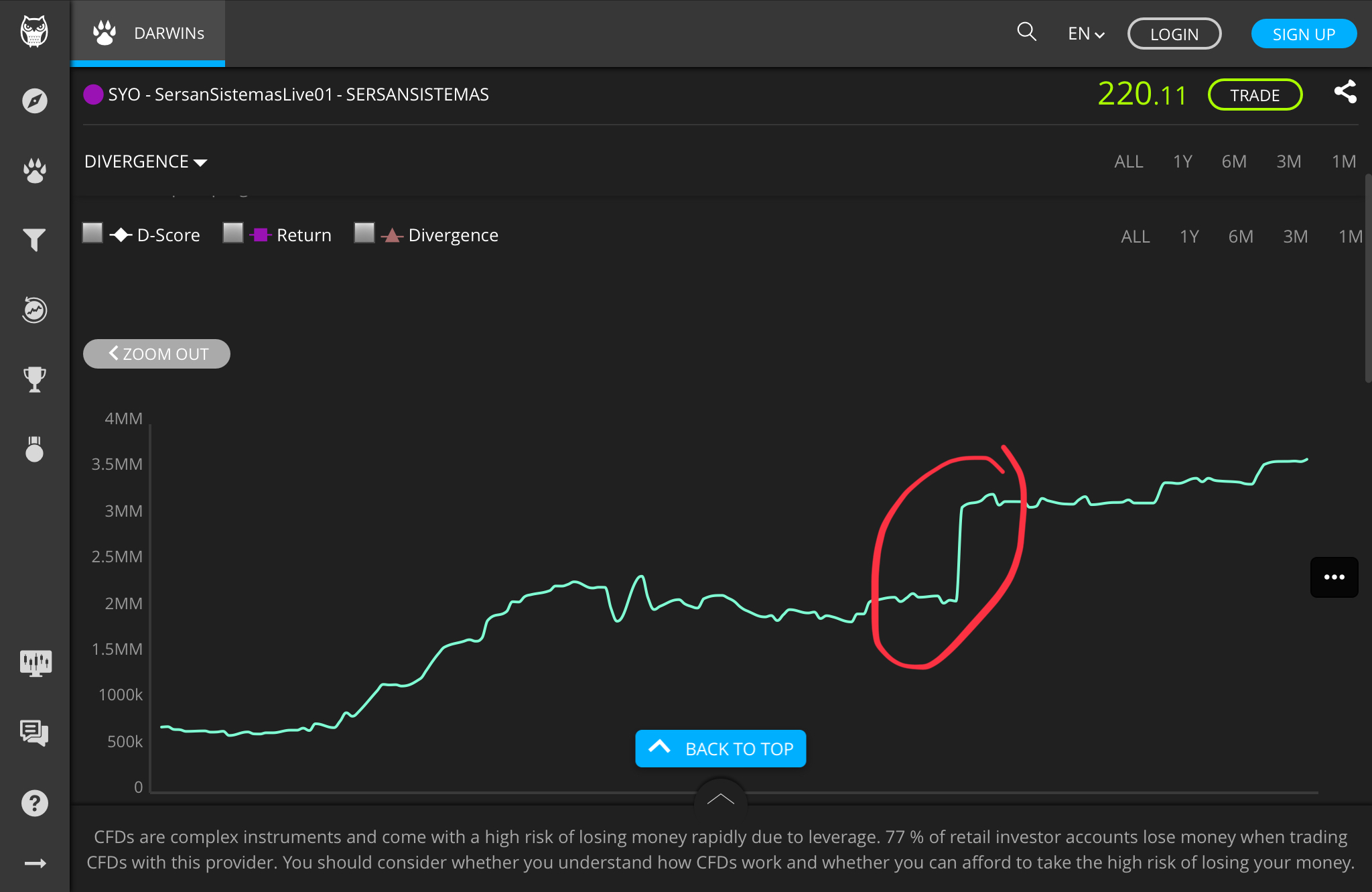Click the search magnifier icon
This screenshot has width=1372, height=892.
pos(1026,31)
